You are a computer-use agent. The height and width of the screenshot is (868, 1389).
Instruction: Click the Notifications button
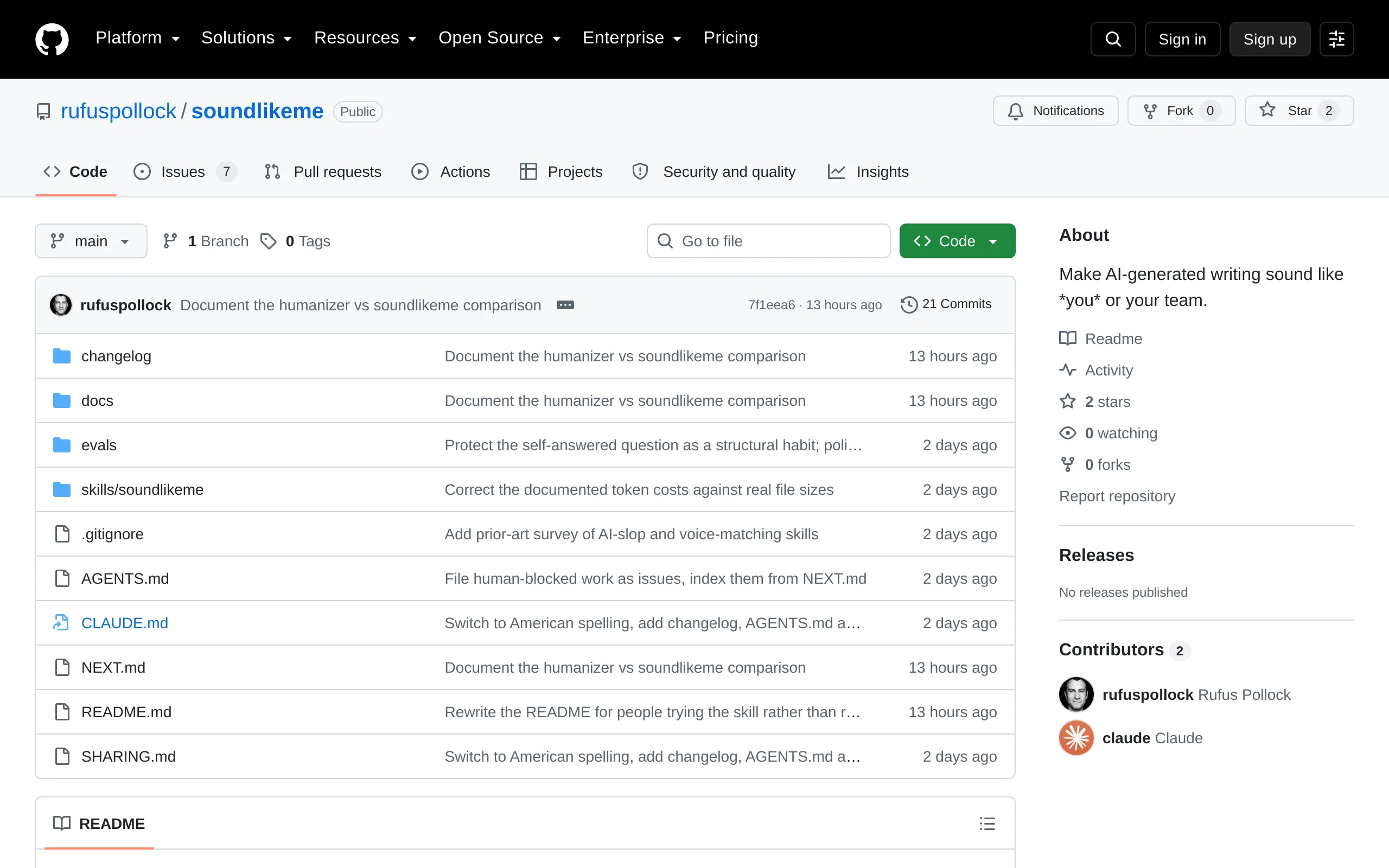pos(1055,111)
